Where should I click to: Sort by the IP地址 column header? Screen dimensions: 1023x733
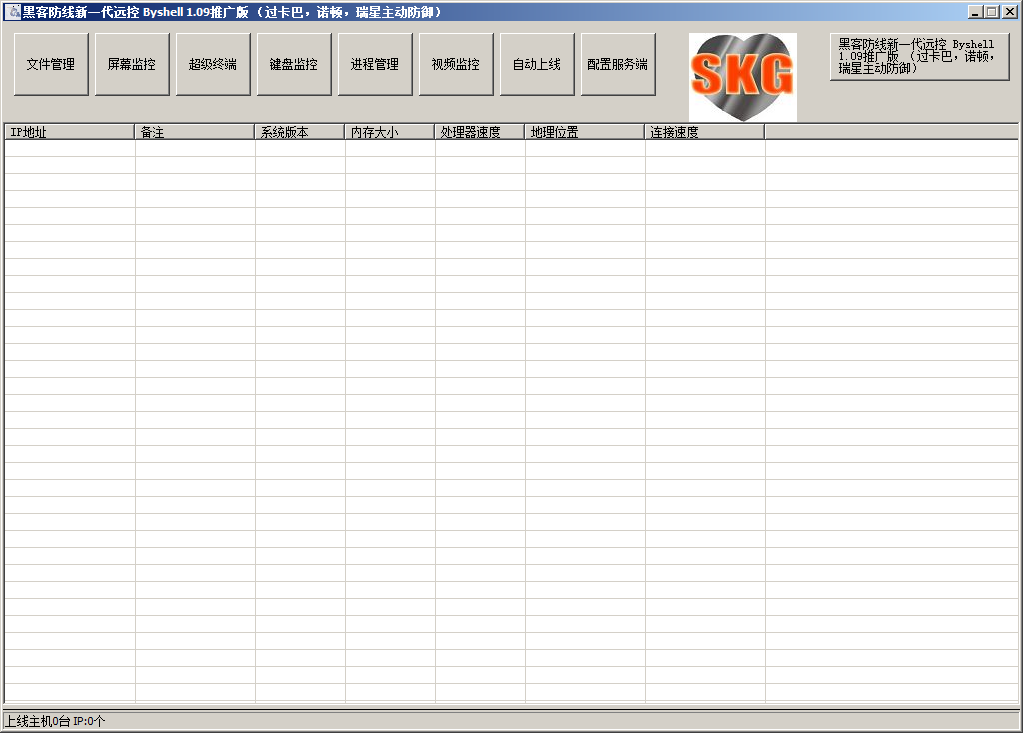click(69, 132)
